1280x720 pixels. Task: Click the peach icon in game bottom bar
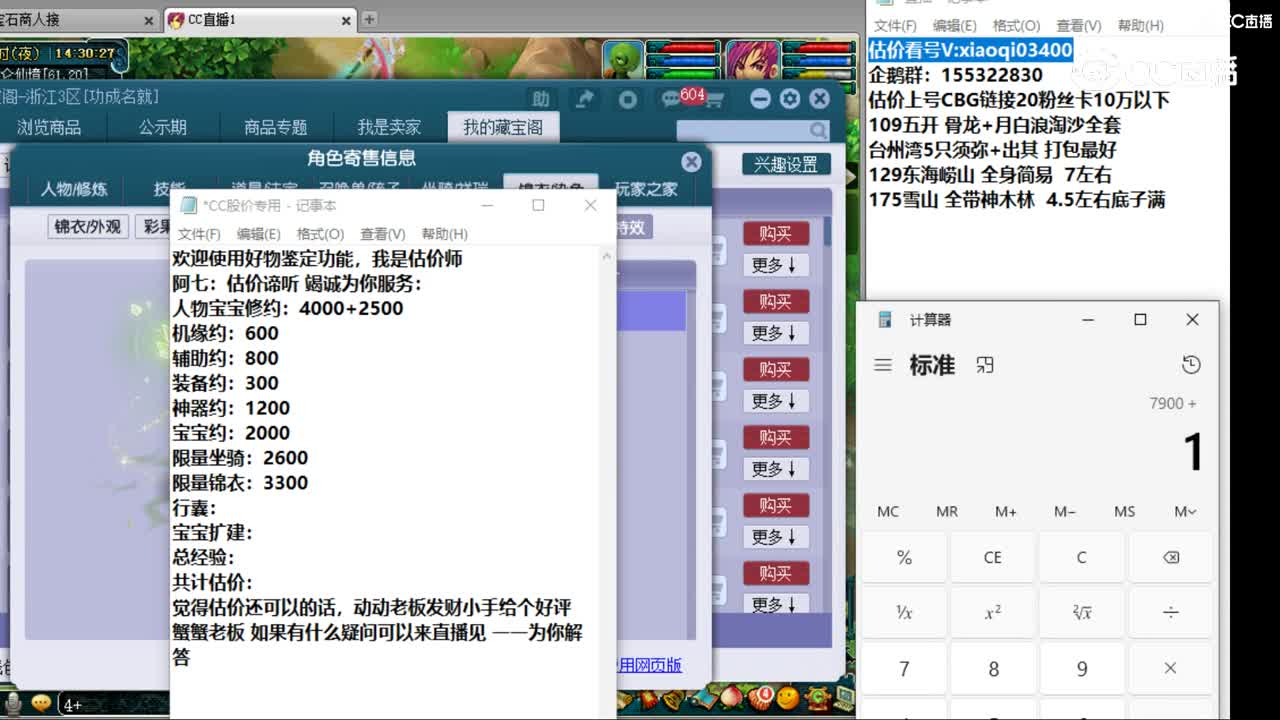[x=734, y=697]
